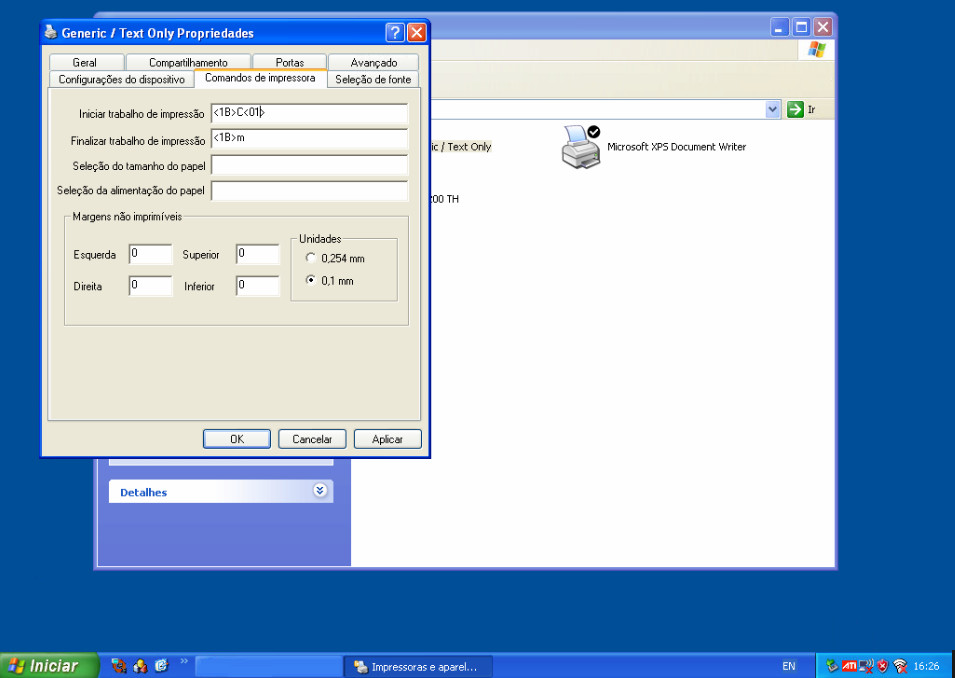Screen dimensions: 955x678
Task: Click the dialog's question mark help button
Action: point(395,33)
